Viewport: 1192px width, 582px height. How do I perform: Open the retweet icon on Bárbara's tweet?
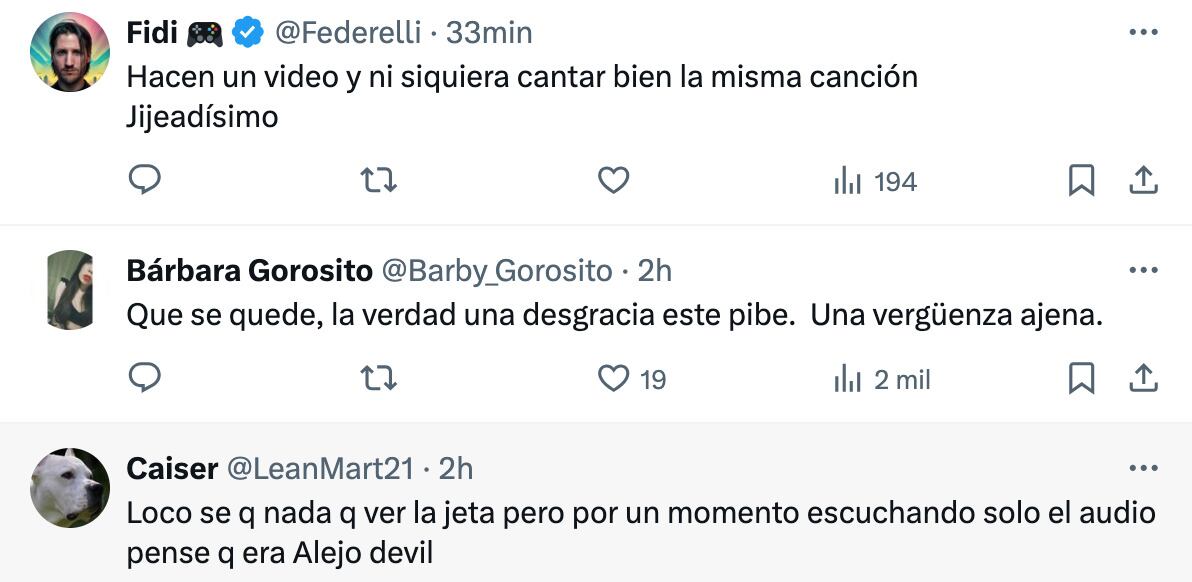coord(380,378)
